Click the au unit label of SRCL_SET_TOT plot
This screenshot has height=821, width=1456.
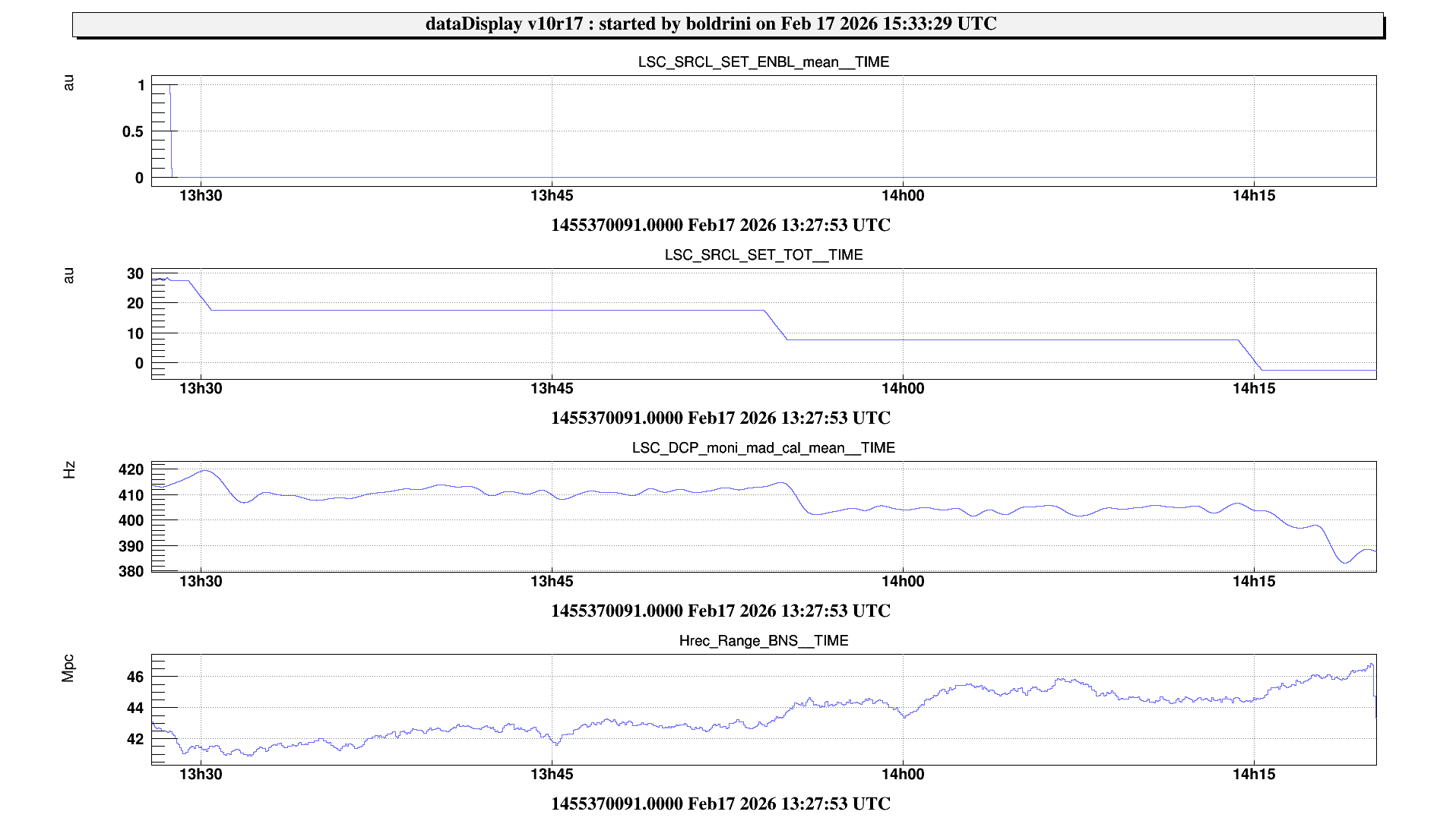(x=69, y=276)
